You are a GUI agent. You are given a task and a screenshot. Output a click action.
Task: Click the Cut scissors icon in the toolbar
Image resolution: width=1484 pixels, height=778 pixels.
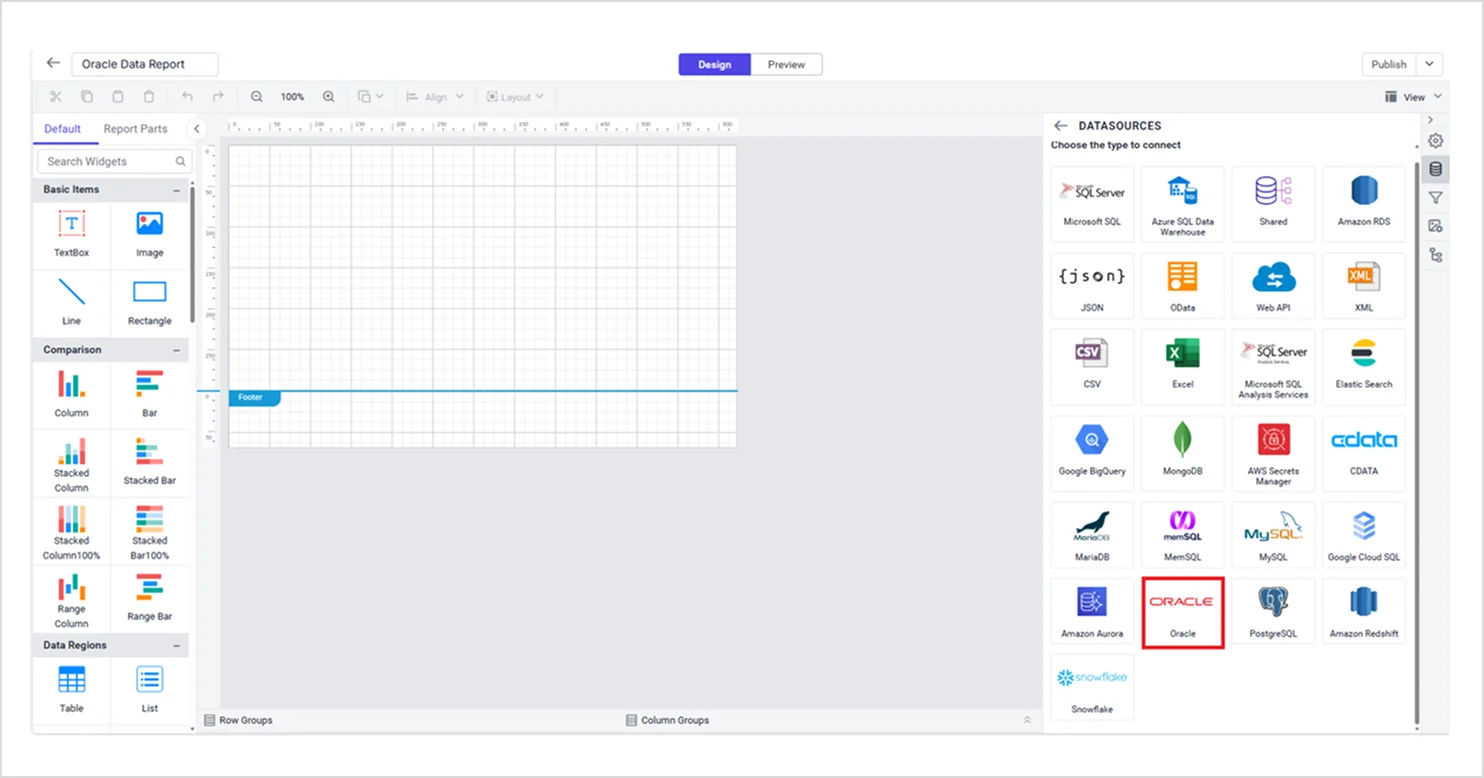click(56, 96)
